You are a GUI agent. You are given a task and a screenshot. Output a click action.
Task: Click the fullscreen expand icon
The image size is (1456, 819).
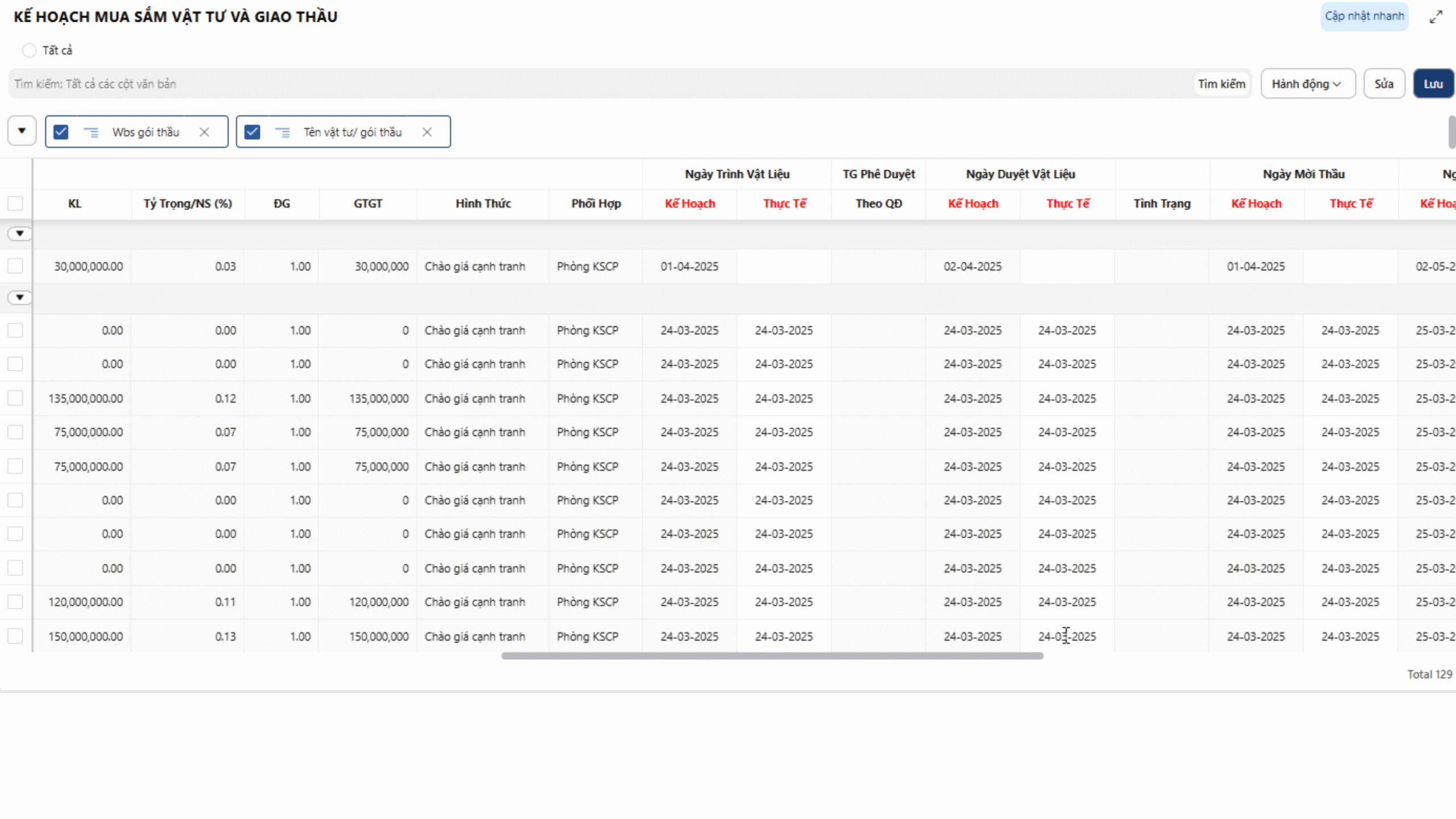point(1436,17)
